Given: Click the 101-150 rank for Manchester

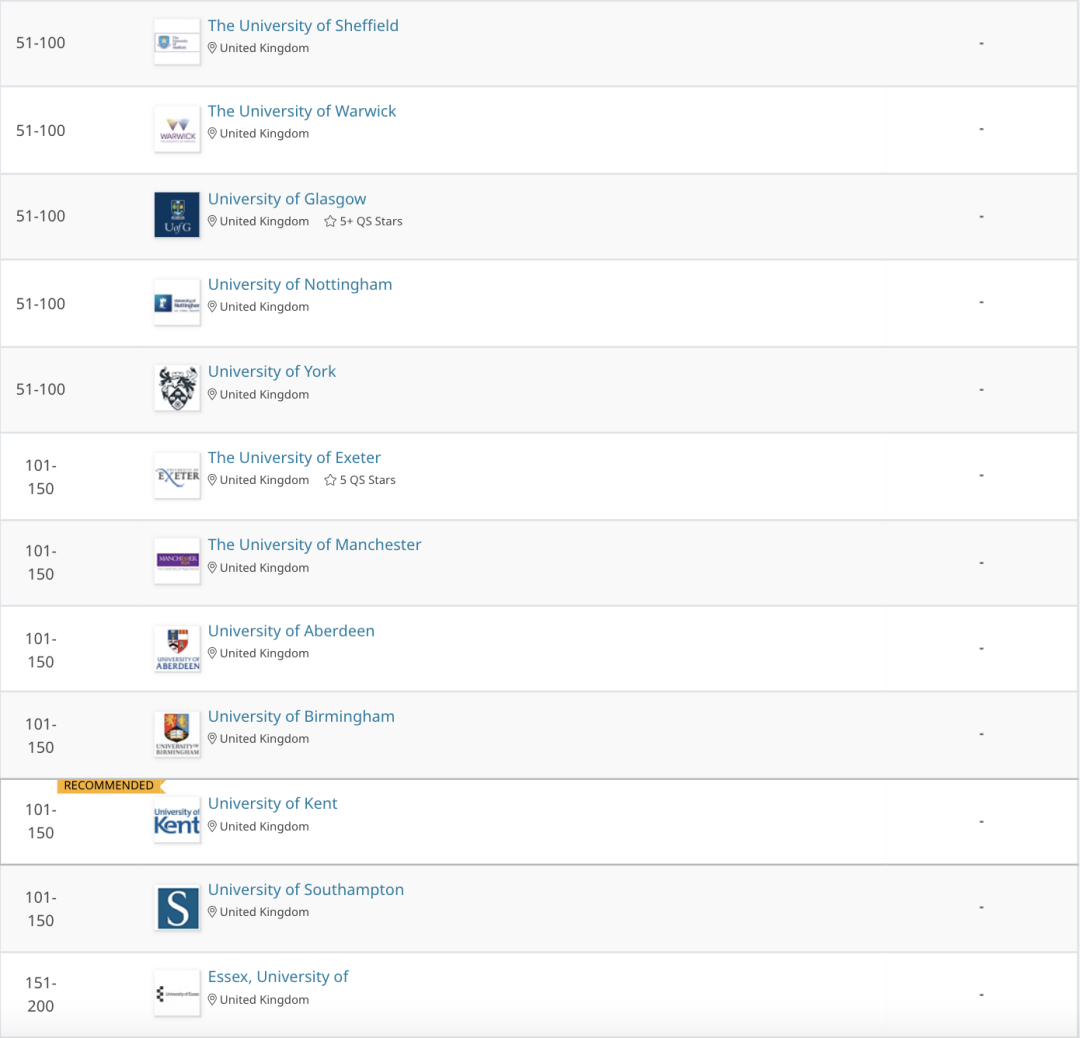Looking at the screenshot, I should pos(41,562).
